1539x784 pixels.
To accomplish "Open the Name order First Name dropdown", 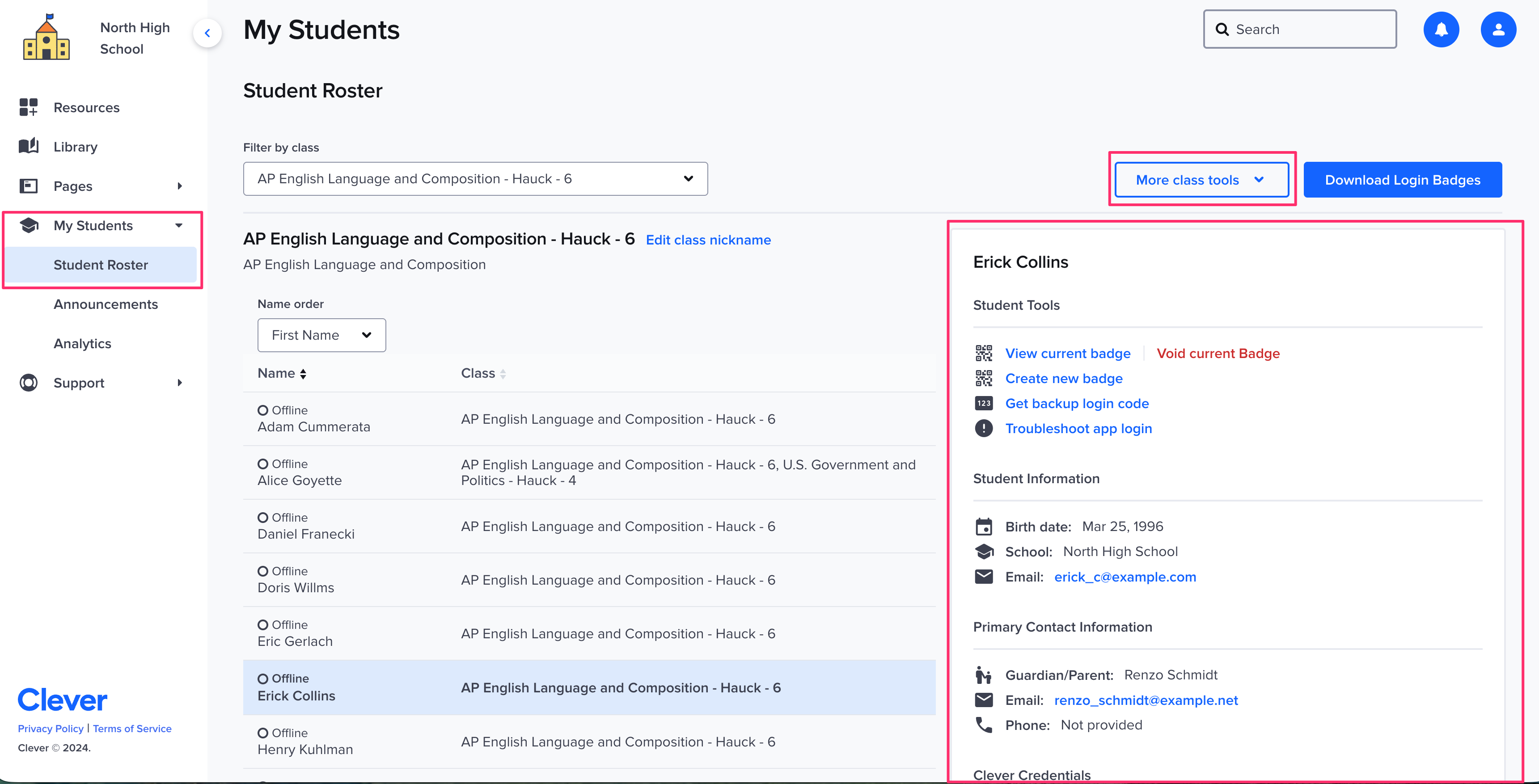I will click(x=321, y=335).
